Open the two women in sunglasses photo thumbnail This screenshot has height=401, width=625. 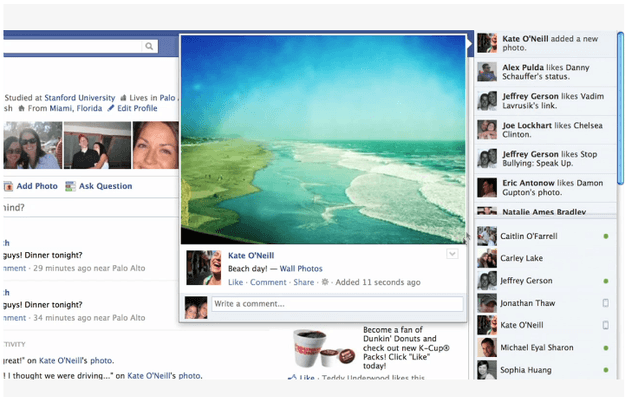tap(33, 145)
